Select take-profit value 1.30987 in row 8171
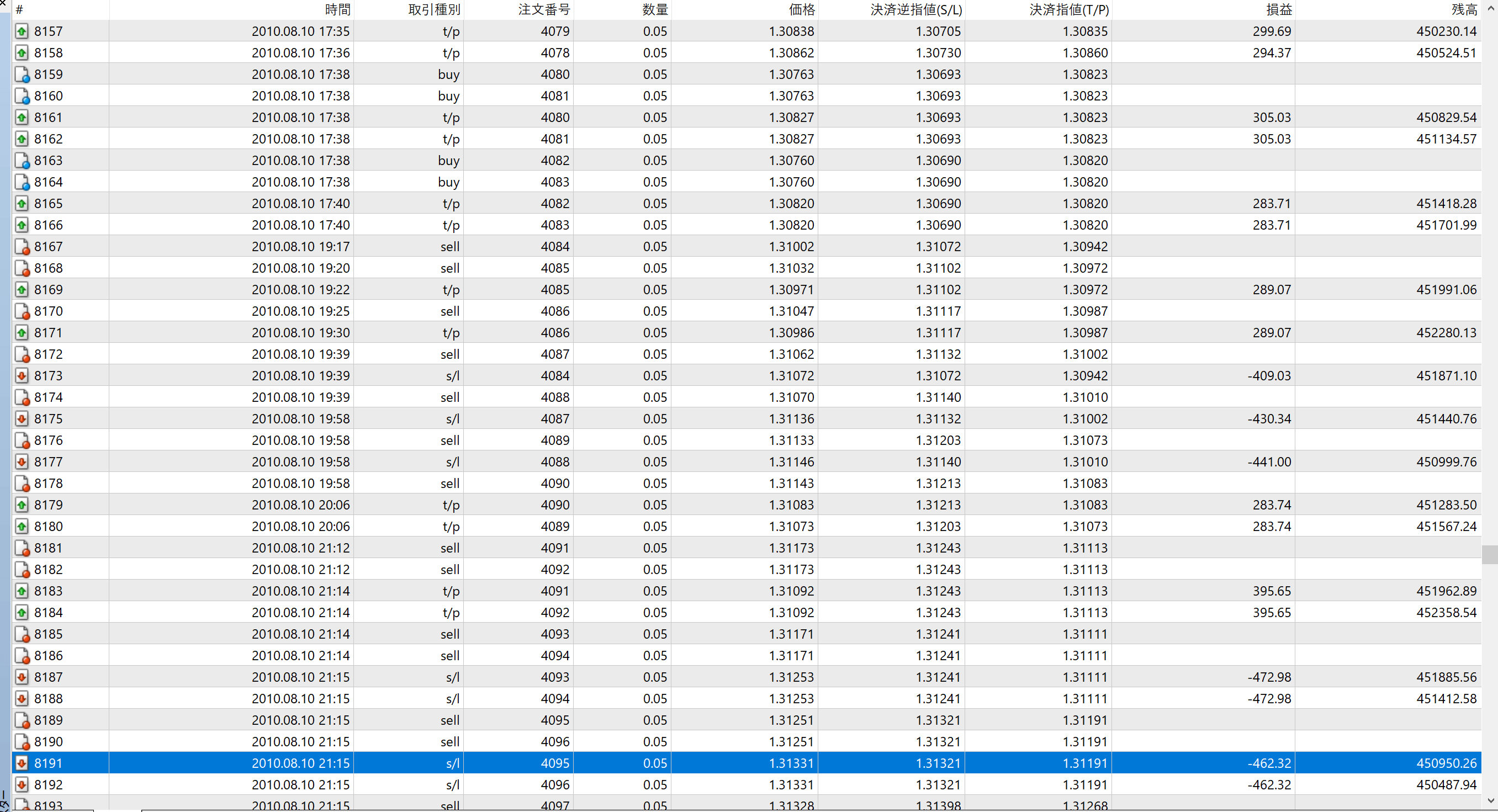Screen dimensions: 1498x812 1085,332
